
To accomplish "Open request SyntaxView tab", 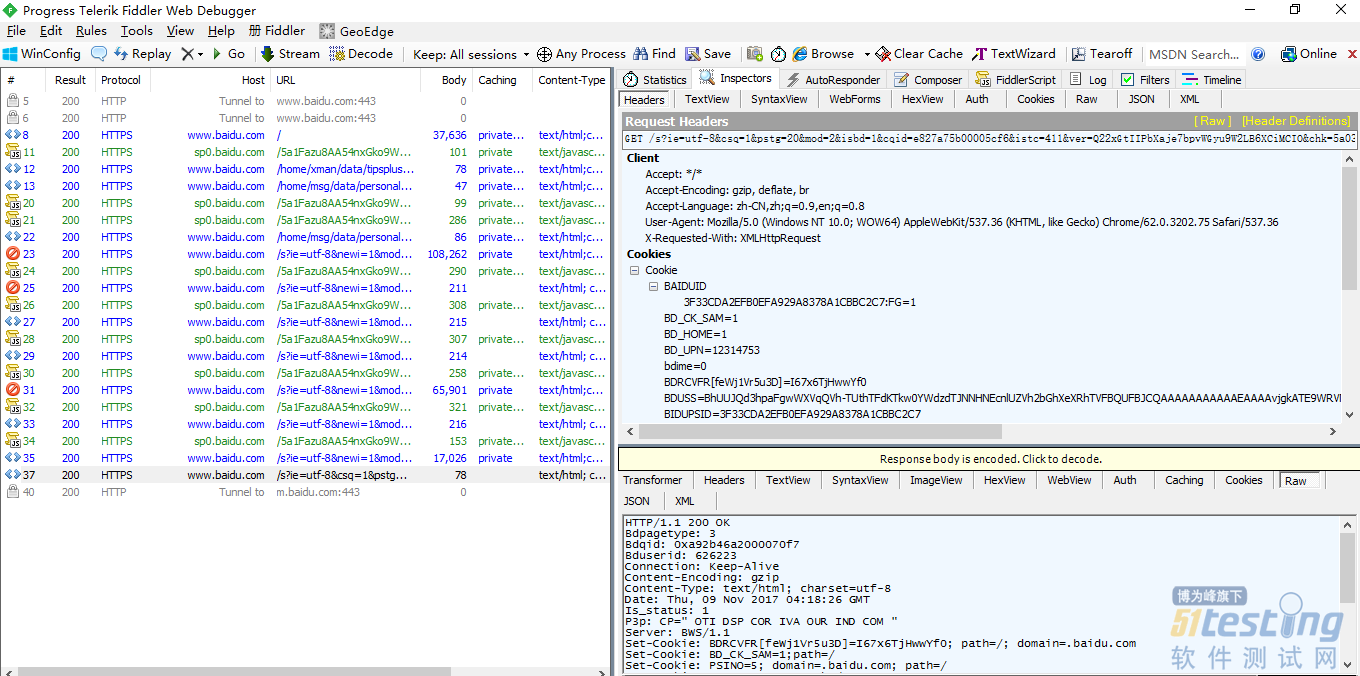I will (779, 99).
